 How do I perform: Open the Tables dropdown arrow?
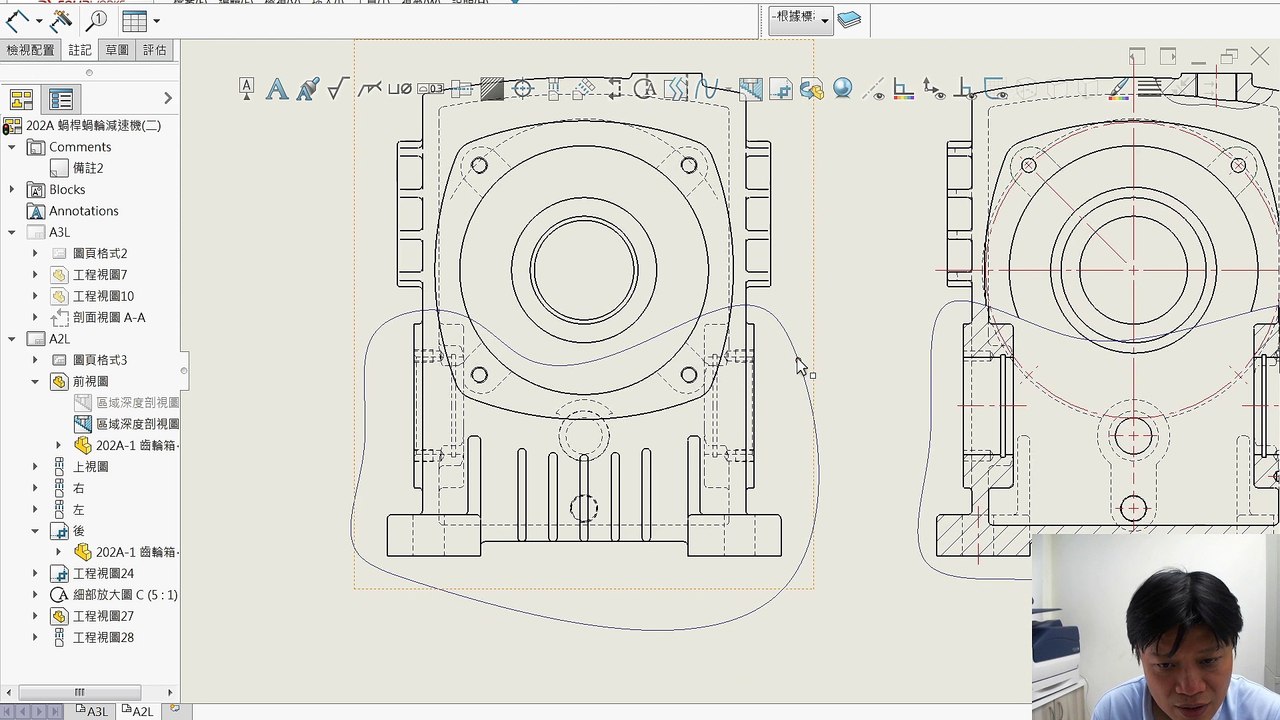(156, 21)
